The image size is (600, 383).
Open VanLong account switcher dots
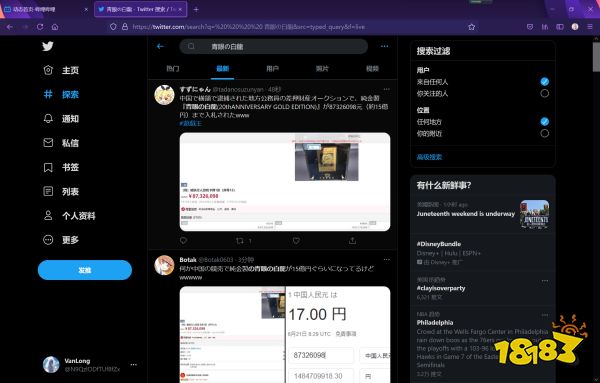pyautogui.click(x=134, y=365)
